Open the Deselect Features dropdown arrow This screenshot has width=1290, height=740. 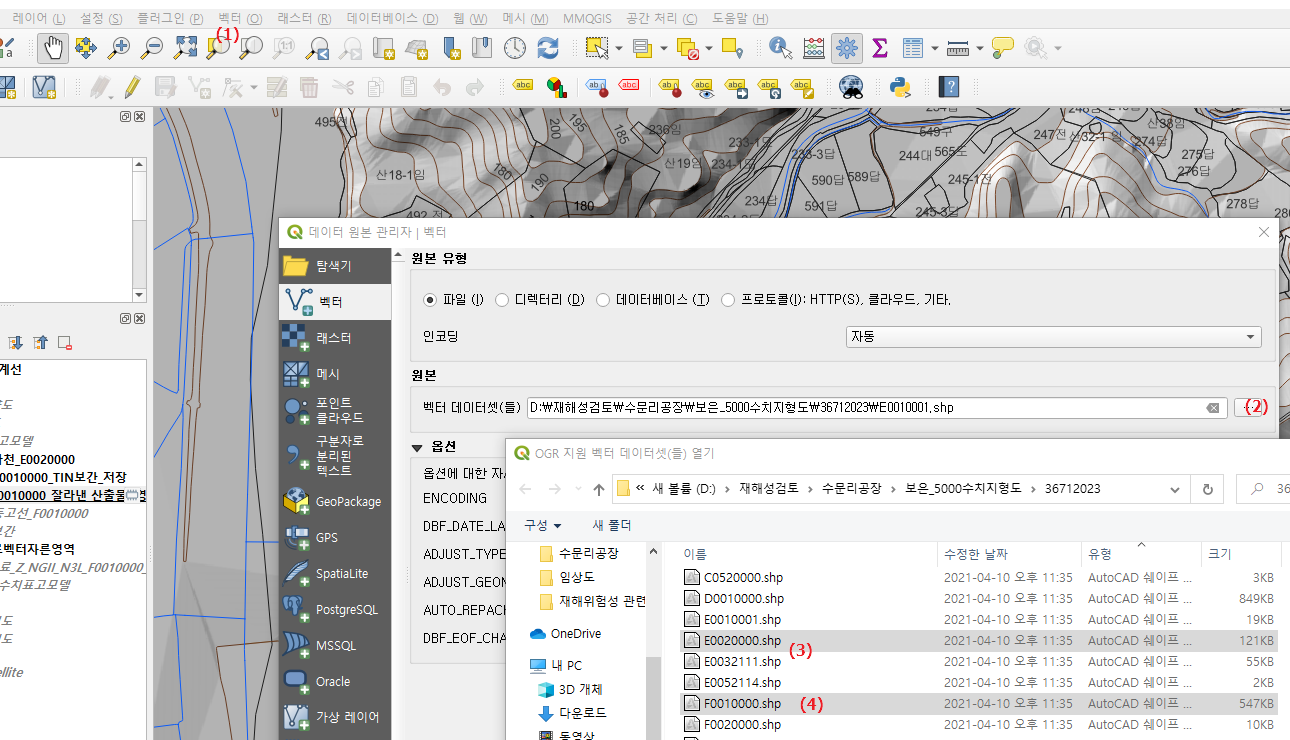pyautogui.click(x=708, y=47)
